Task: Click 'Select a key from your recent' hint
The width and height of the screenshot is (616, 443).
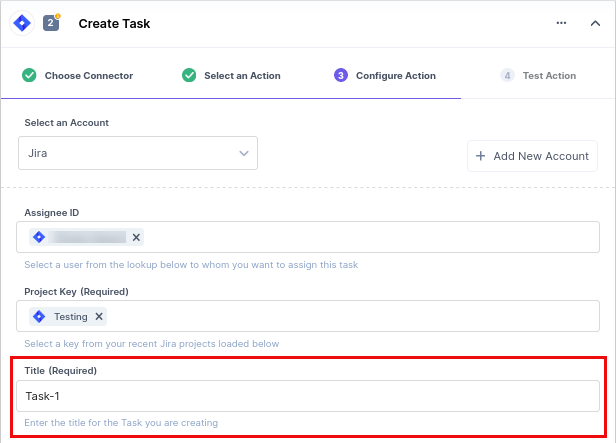Action: coord(152,344)
